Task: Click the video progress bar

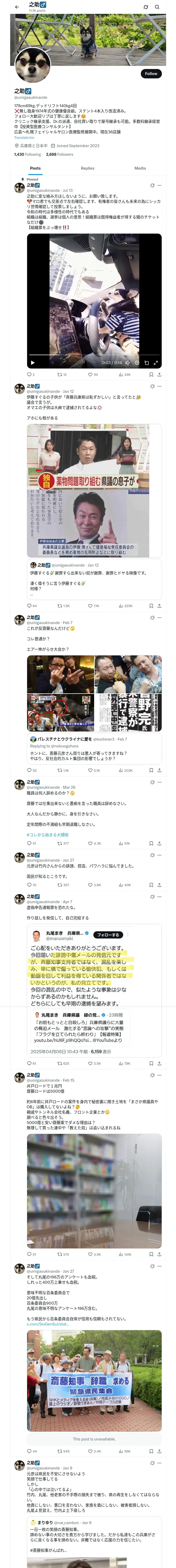Action: point(94,355)
